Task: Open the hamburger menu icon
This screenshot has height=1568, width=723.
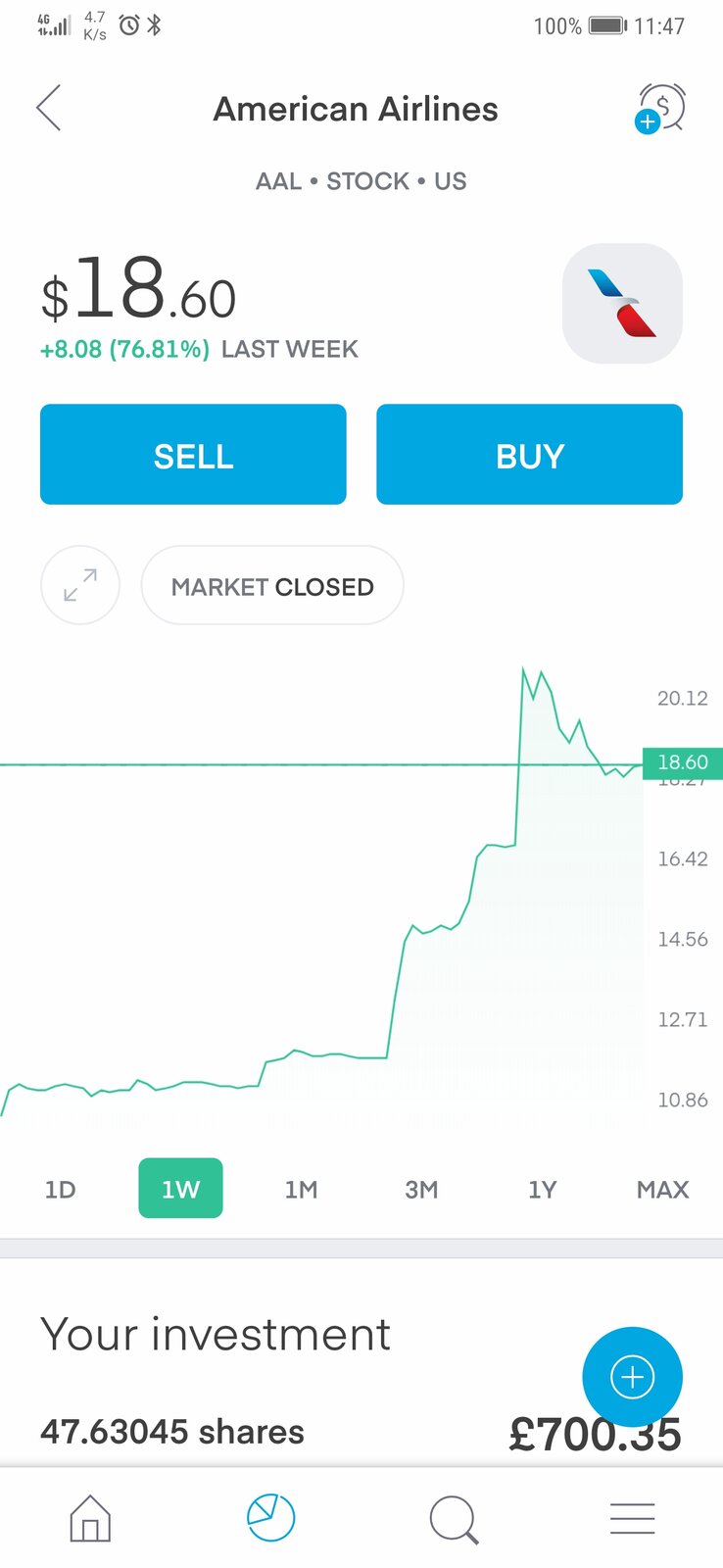Action: point(632,1518)
